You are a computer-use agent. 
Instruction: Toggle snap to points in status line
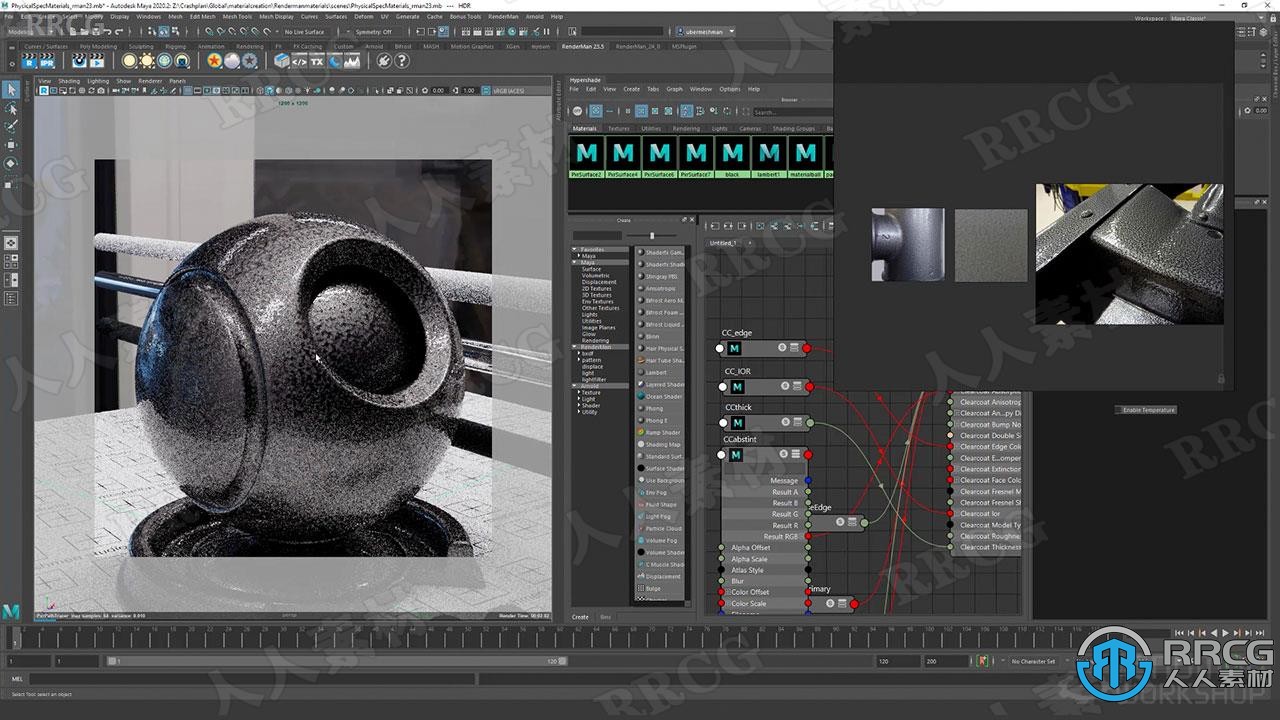(x=233, y=32)
